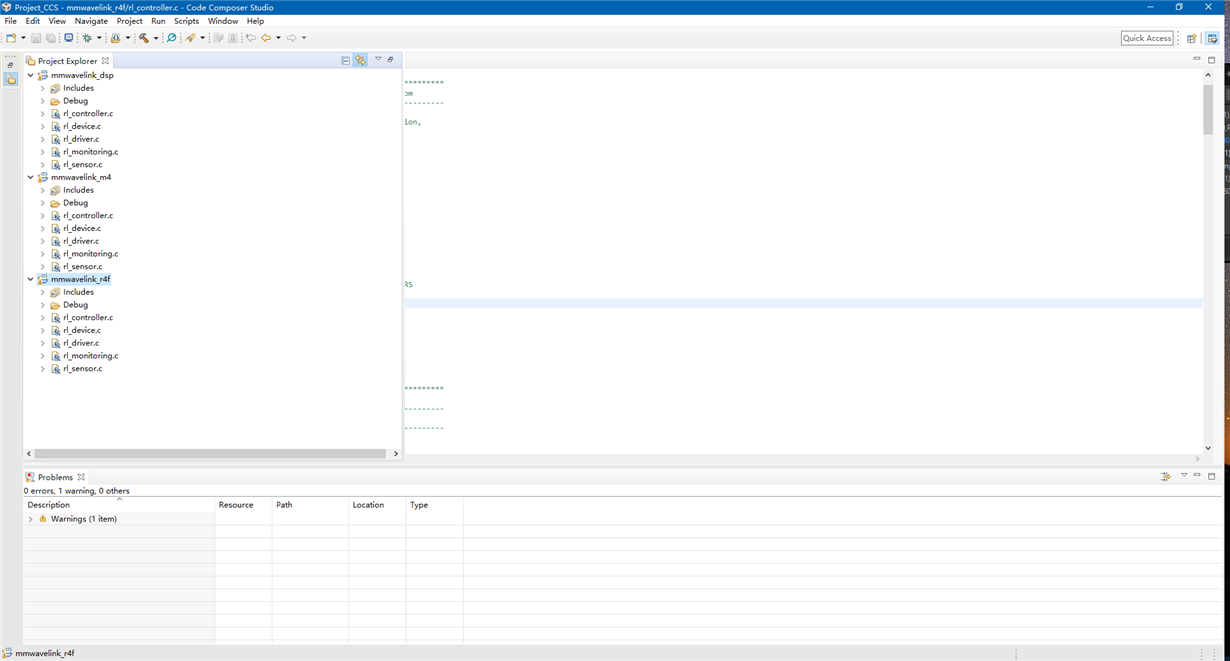Expand rl_controller.c under mmwavelink_r4f
Viewport: 1230px width, 661px height.
click(43, 318)
